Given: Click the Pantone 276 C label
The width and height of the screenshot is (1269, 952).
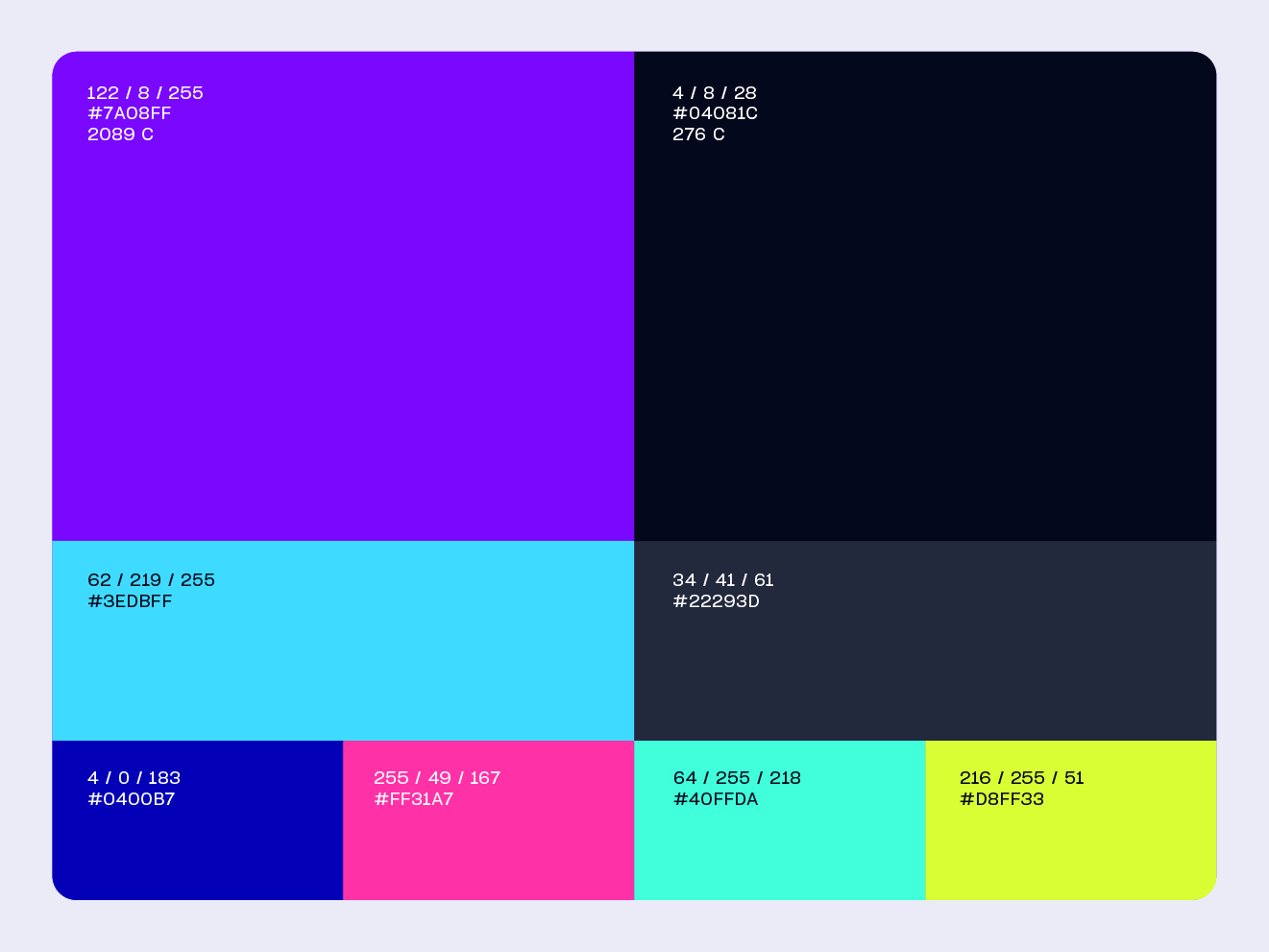Looking at the screenshot, I should click(x=698, y=134).
